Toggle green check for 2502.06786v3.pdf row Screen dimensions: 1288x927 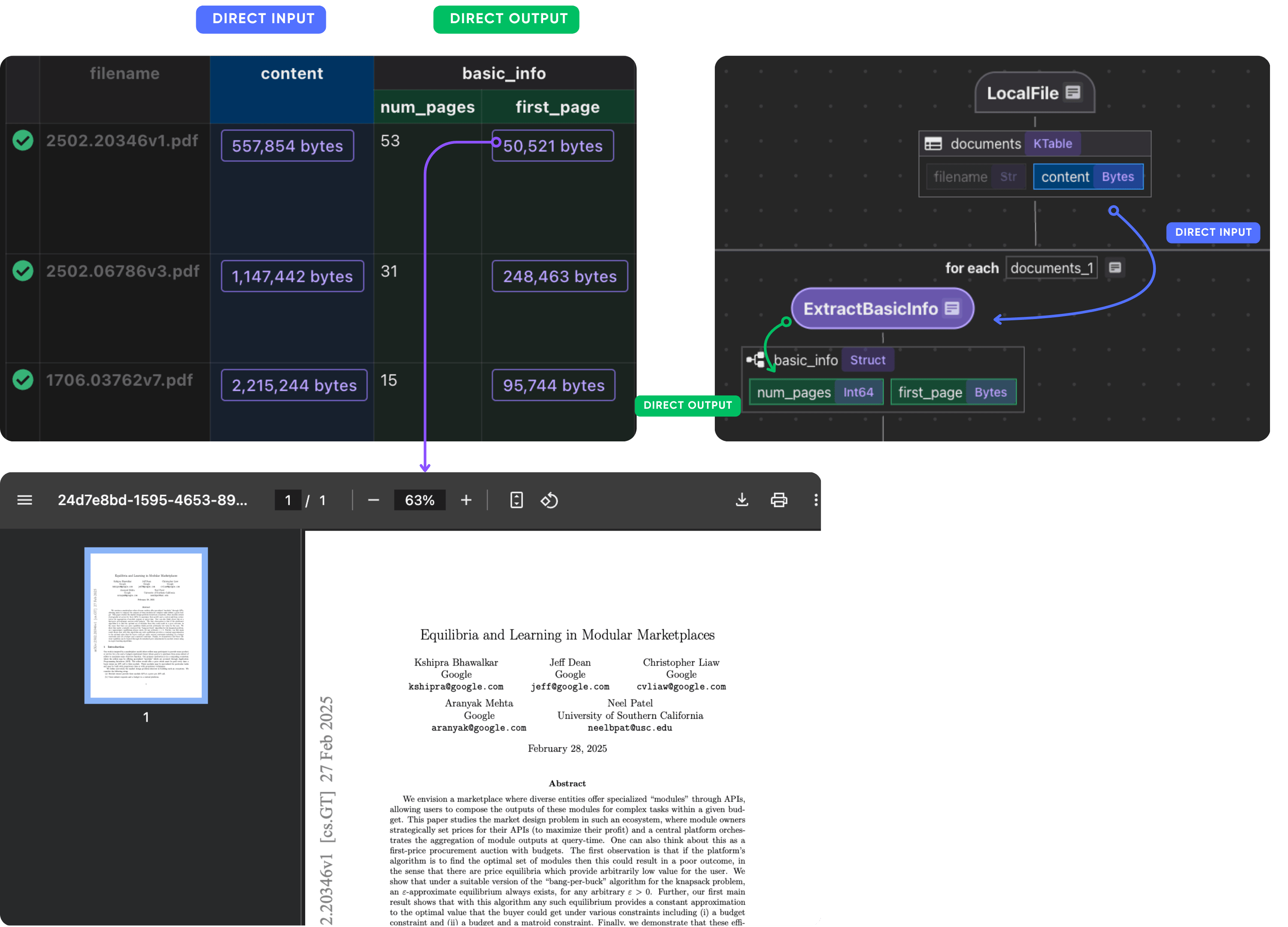point(23,271)
